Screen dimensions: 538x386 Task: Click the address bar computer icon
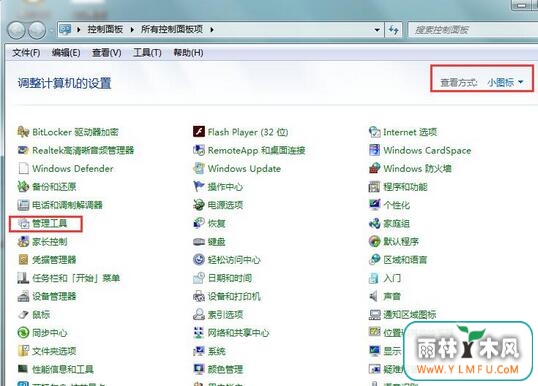[x=65, y=30]
